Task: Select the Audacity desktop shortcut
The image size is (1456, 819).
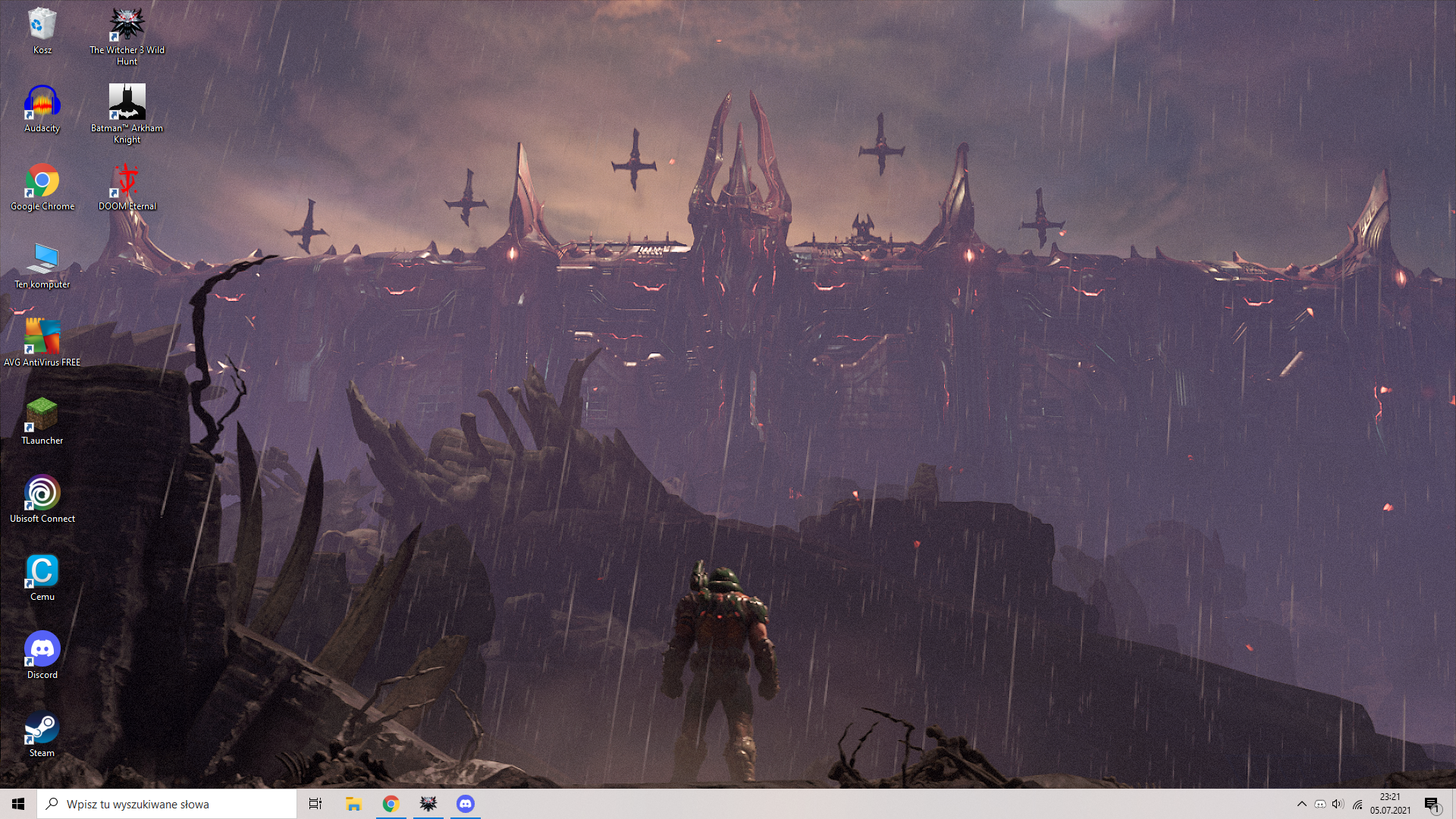Action: pos(42,109)
